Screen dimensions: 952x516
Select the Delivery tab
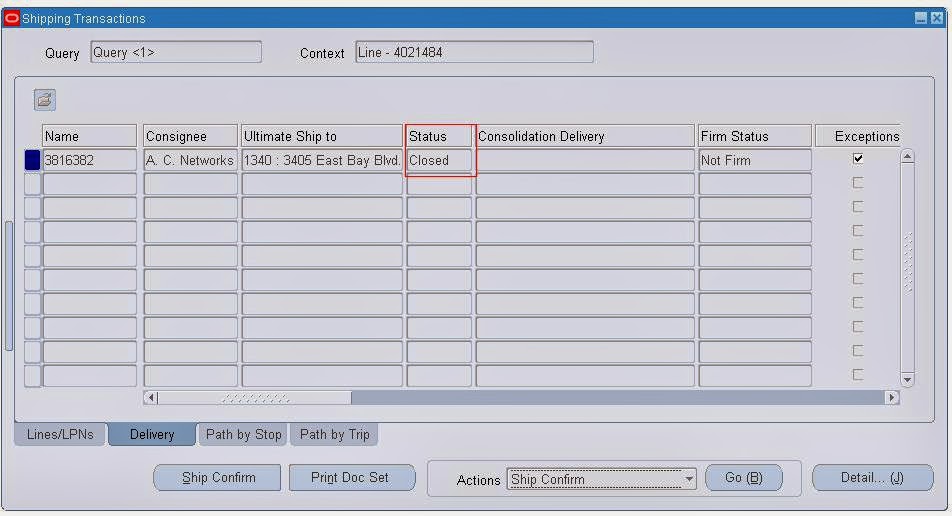point(152,435)
